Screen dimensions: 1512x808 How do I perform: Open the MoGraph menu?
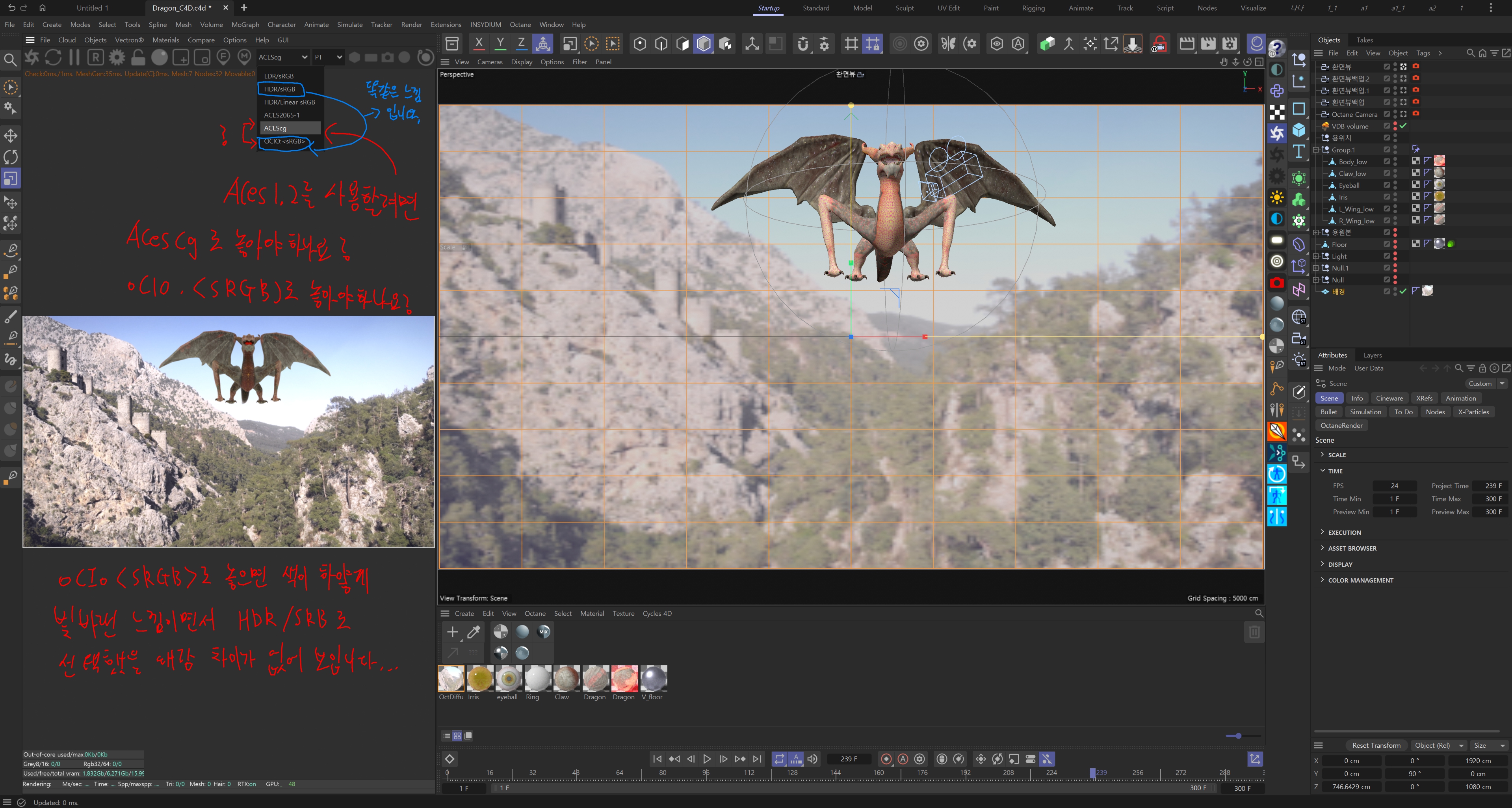click(245, 25)
